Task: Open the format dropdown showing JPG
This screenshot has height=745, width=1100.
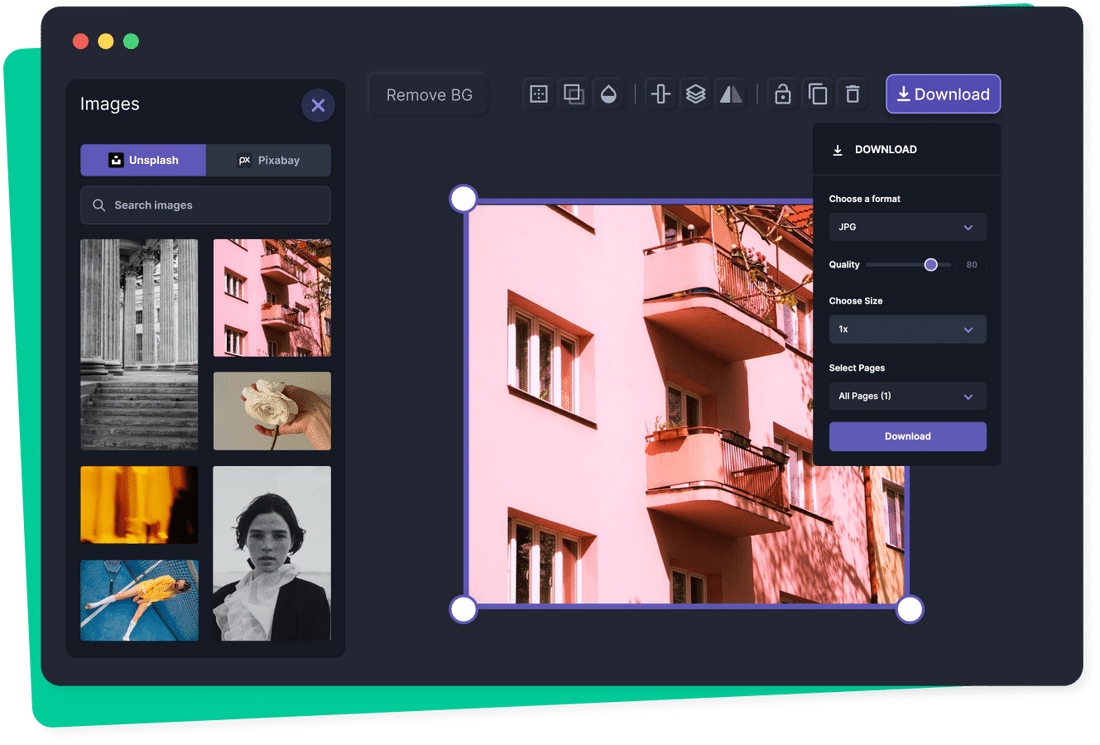Action: coord(906,227)
